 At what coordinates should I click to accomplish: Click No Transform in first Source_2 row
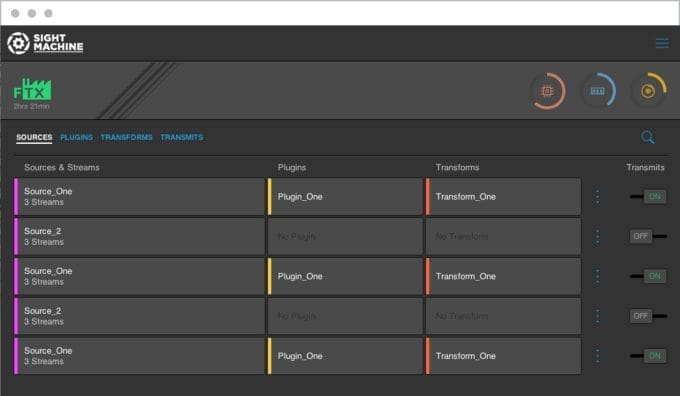pyautogui.click(x=503, y=236)
